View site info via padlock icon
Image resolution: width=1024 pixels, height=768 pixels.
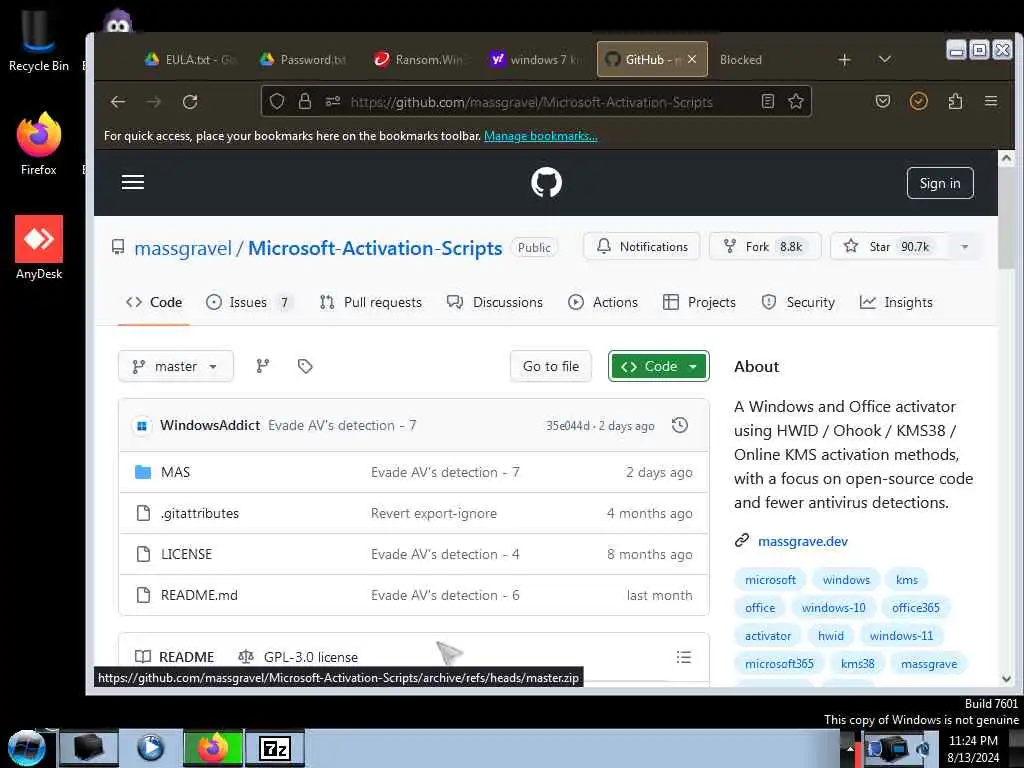[x=304, y=102]
